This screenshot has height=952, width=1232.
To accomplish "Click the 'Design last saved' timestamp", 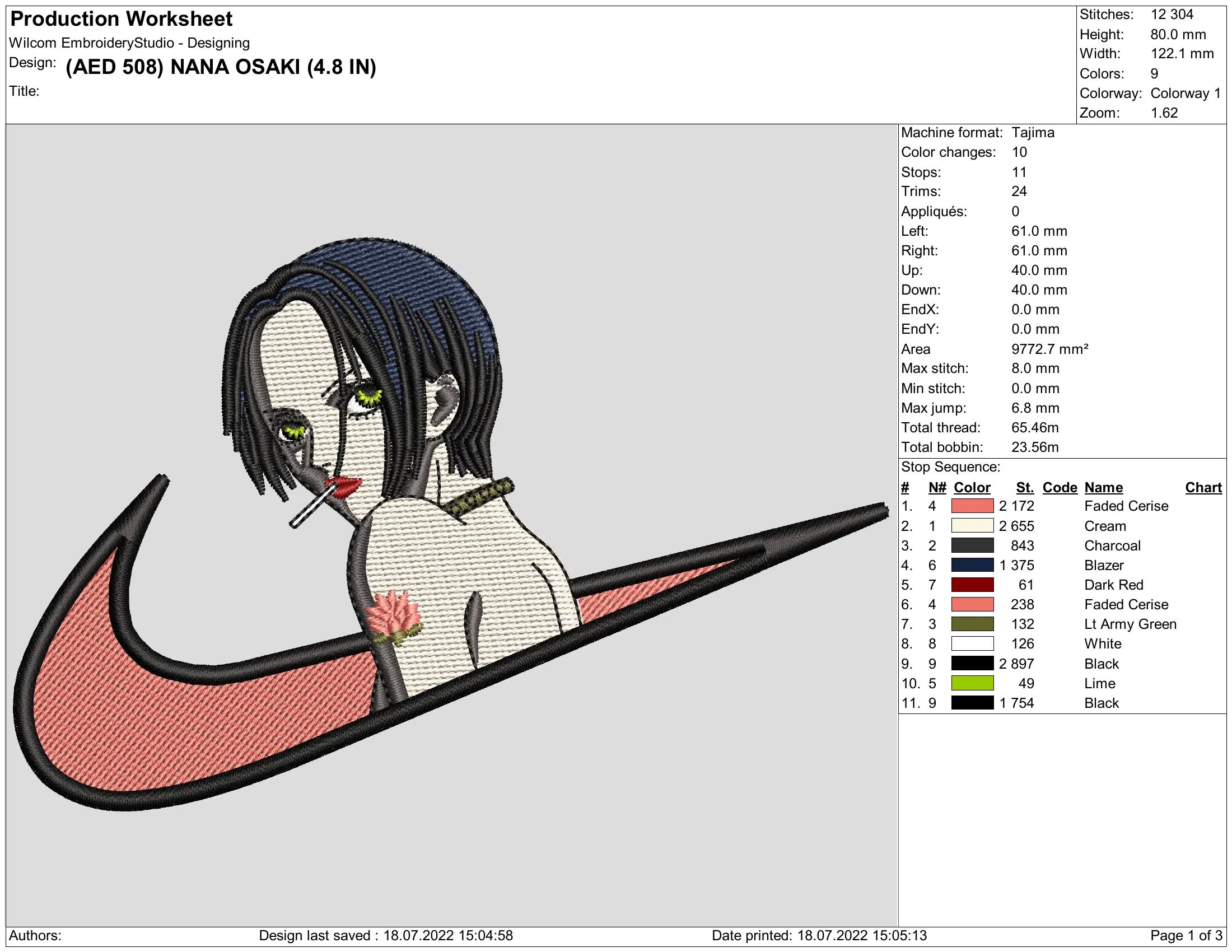I will [x=385, y=936].
